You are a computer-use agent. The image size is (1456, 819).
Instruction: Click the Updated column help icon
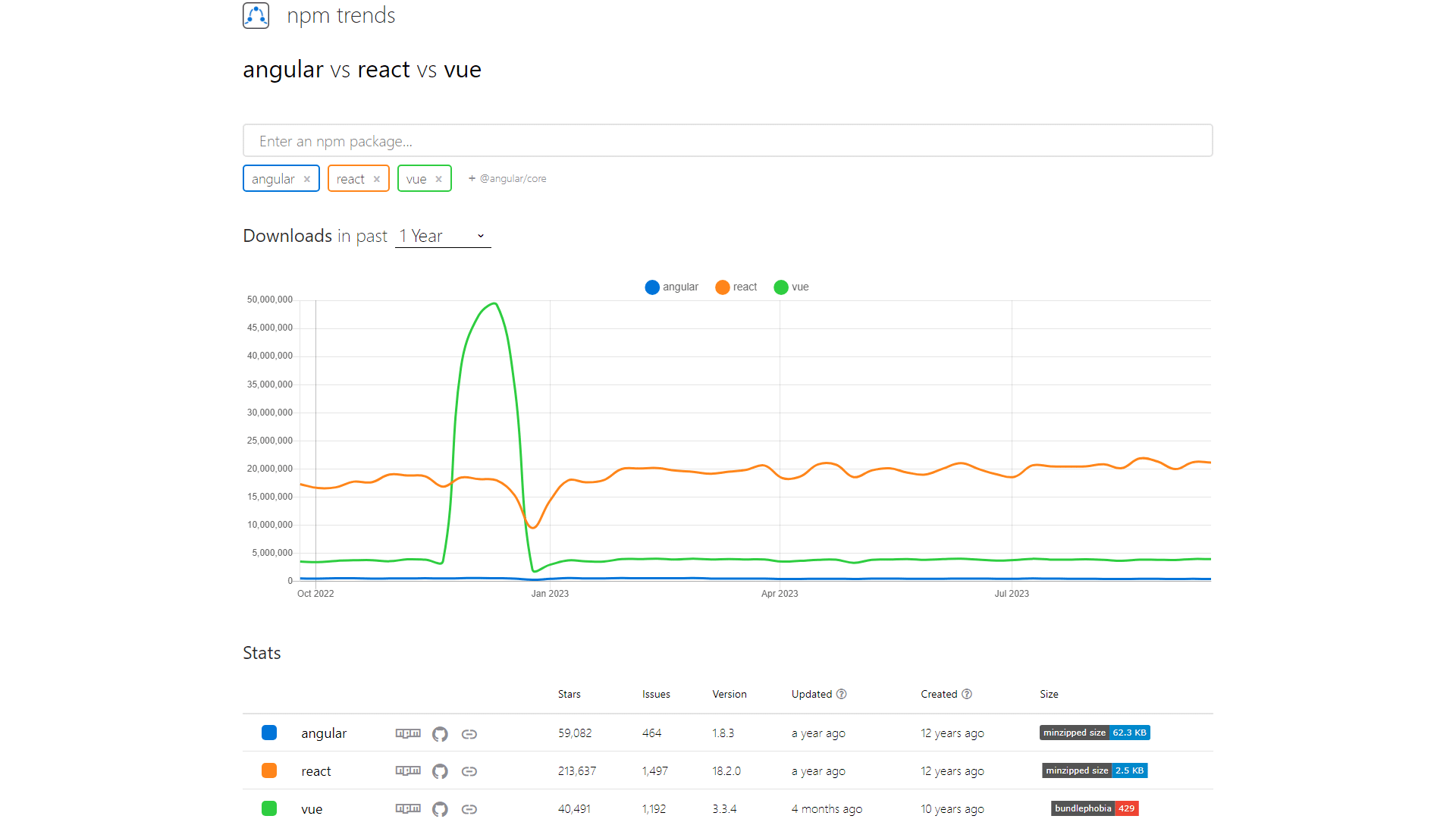tap(842, 694)
